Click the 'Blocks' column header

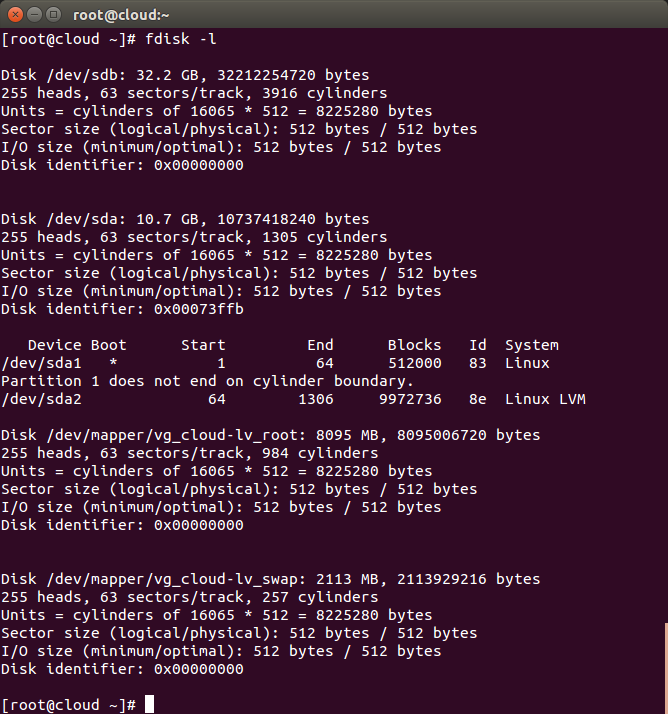(414, 345)
